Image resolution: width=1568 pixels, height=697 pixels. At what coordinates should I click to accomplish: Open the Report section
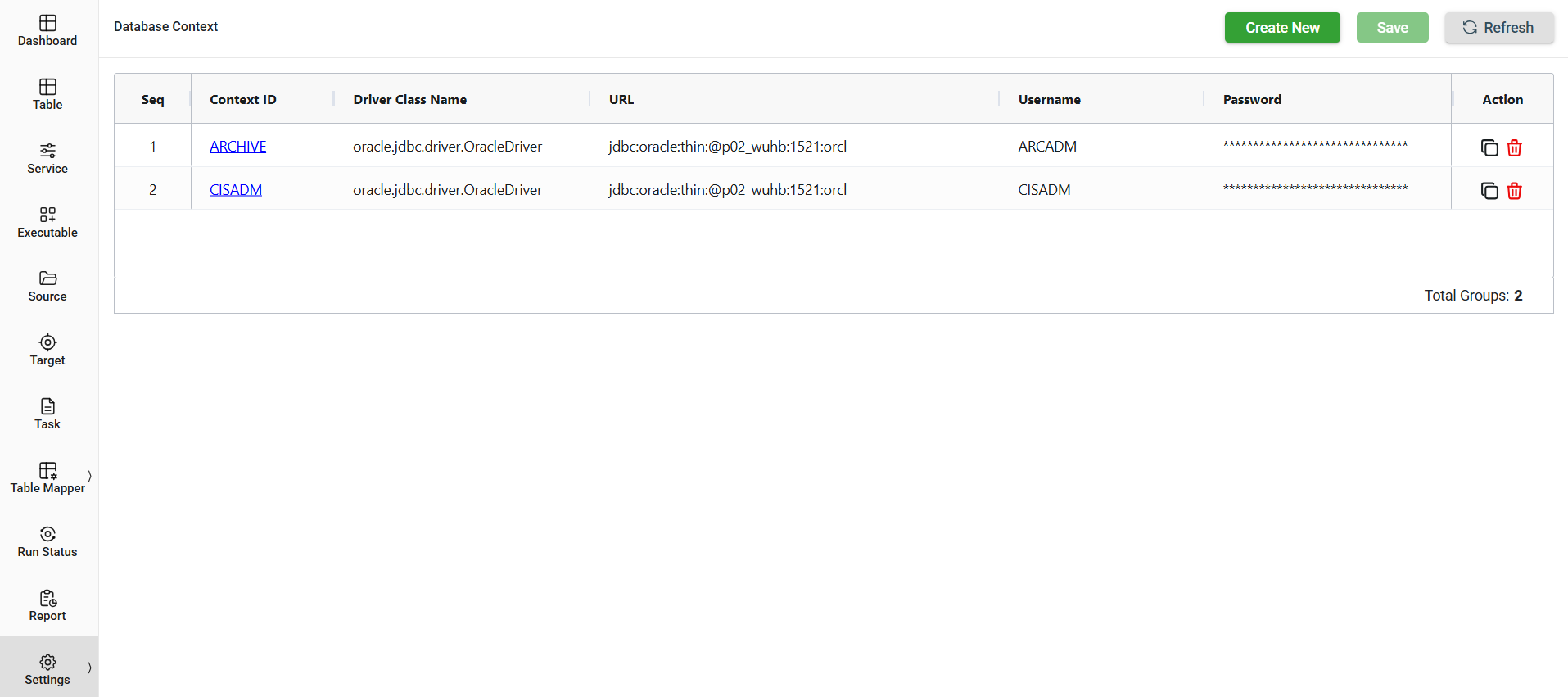[x=47, y=606]
